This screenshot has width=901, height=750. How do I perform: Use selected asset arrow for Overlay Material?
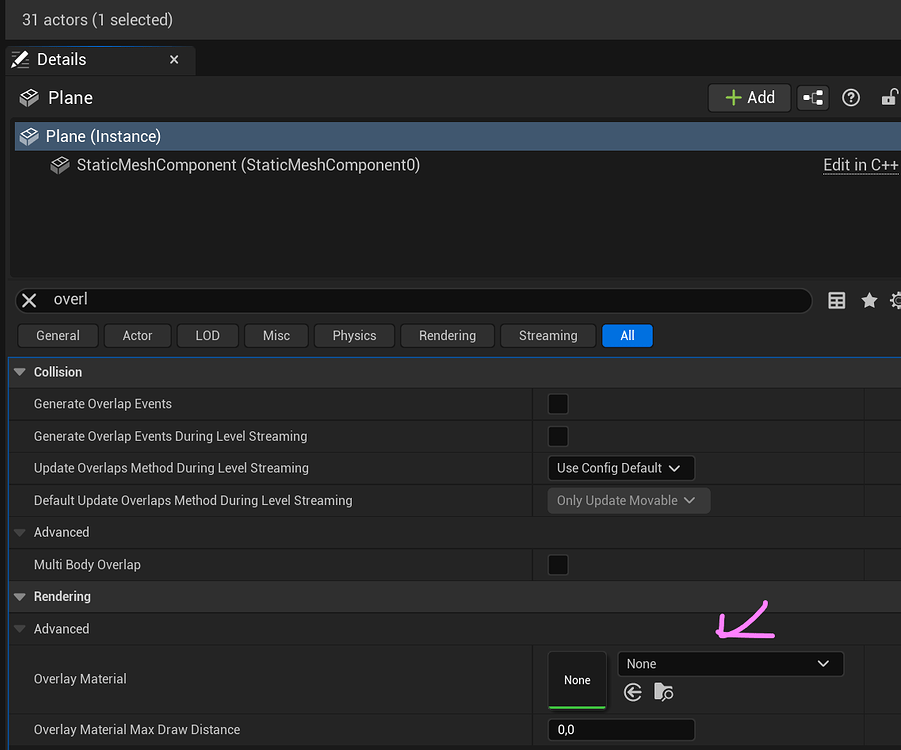[x=633, y=691]
